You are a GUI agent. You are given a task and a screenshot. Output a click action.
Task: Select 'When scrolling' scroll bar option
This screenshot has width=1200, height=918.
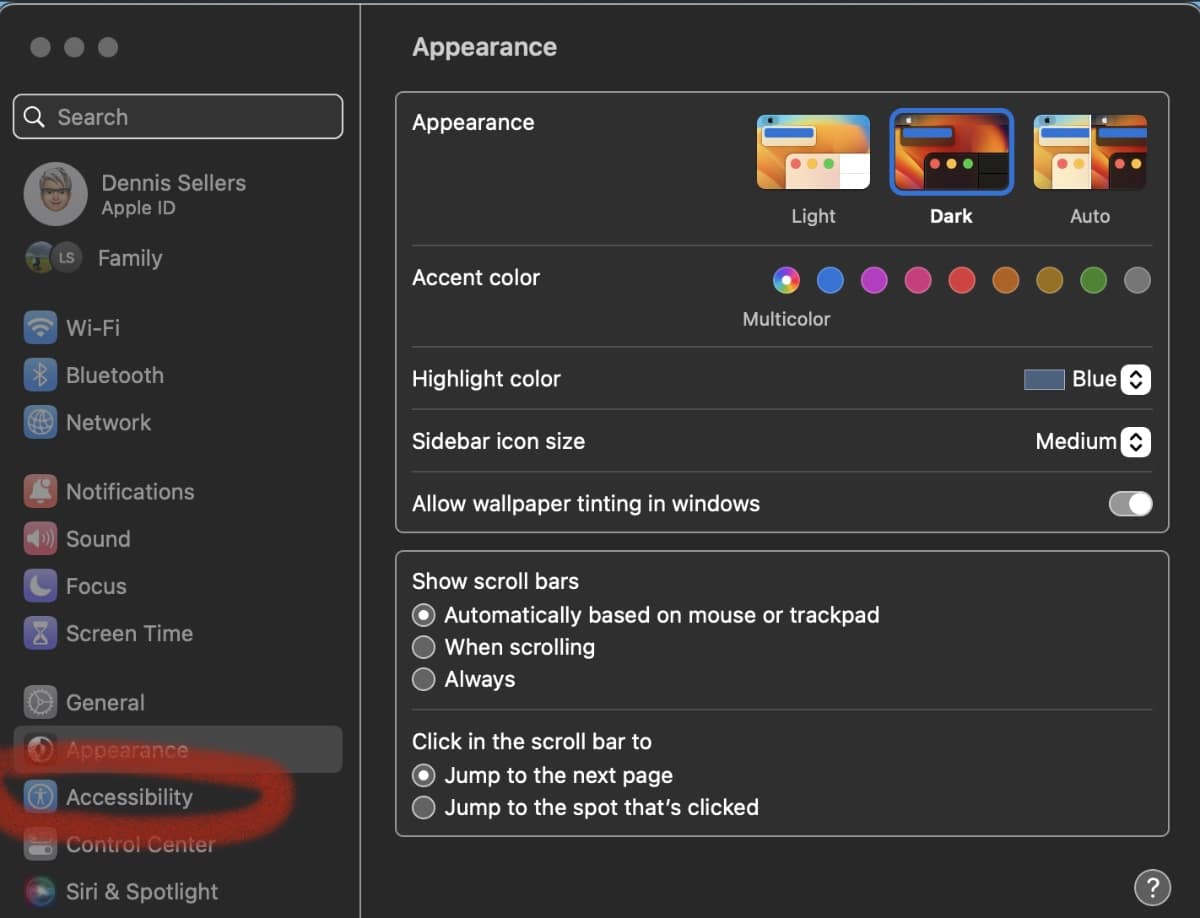point(424,647)
